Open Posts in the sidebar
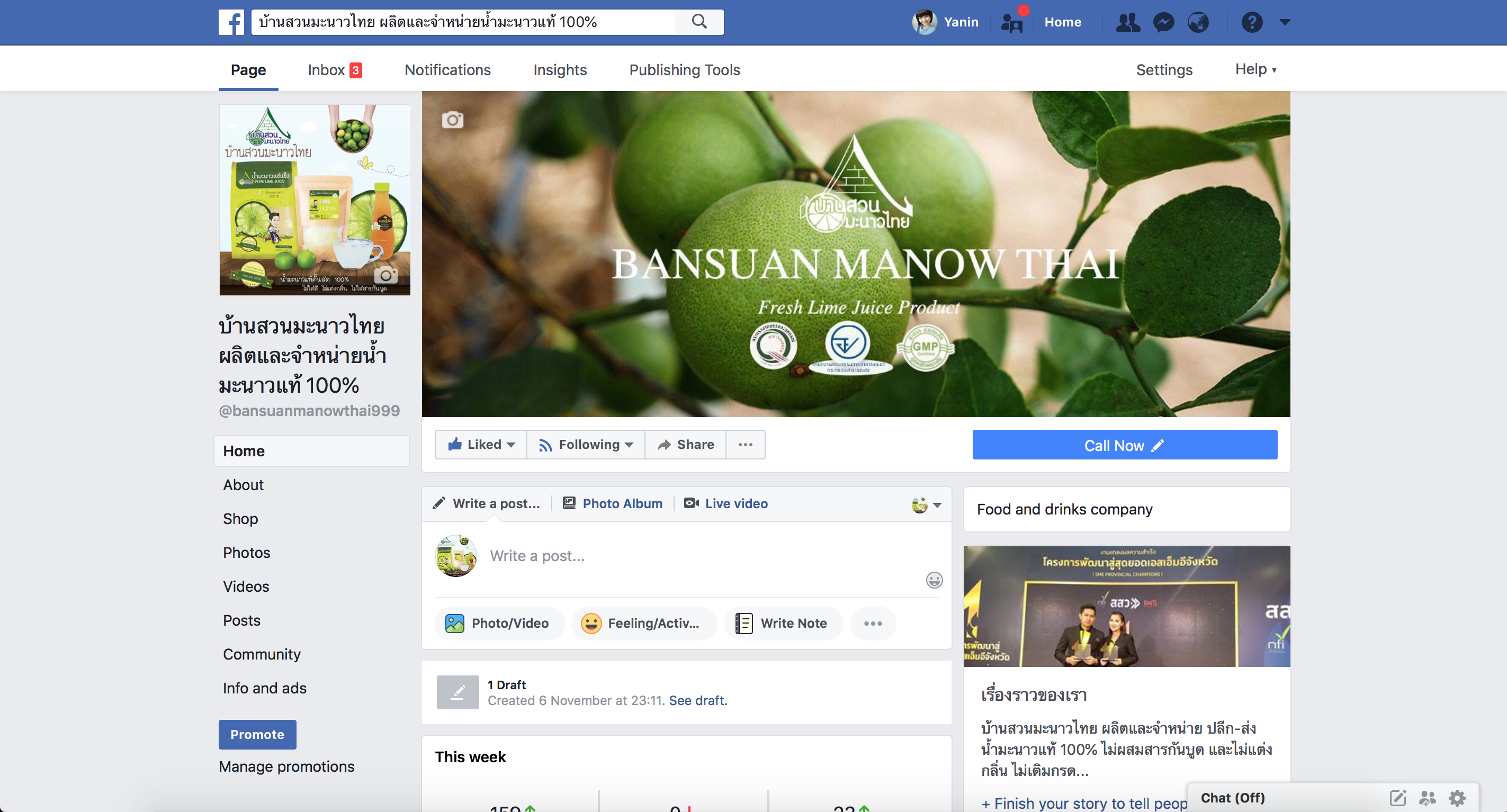This screenshot has width=1507, height=812. 241,621
